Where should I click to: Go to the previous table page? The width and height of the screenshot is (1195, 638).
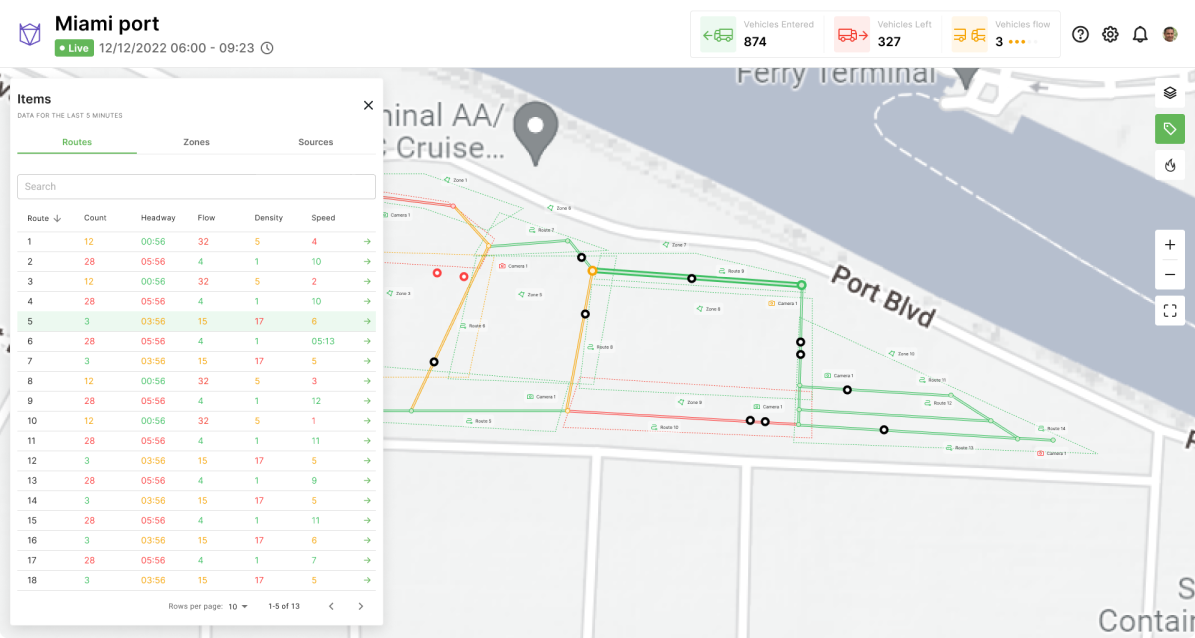[331, 606]
